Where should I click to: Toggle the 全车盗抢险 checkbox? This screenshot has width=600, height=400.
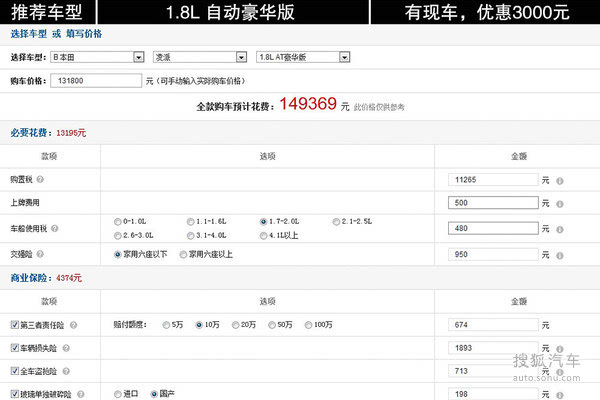coord(15,372)
